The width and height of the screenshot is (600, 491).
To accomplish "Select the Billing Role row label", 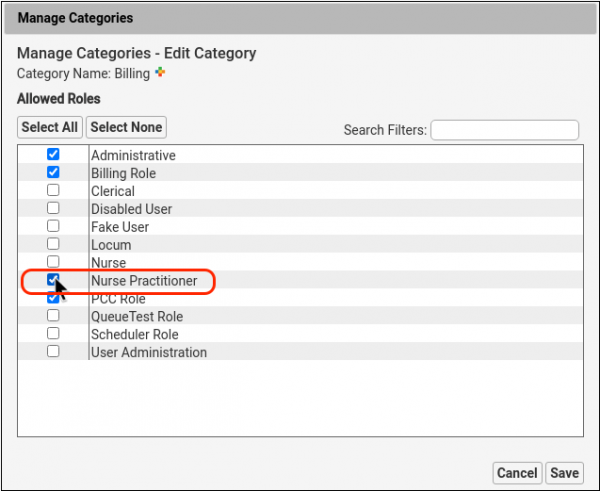I will [123, 173].
